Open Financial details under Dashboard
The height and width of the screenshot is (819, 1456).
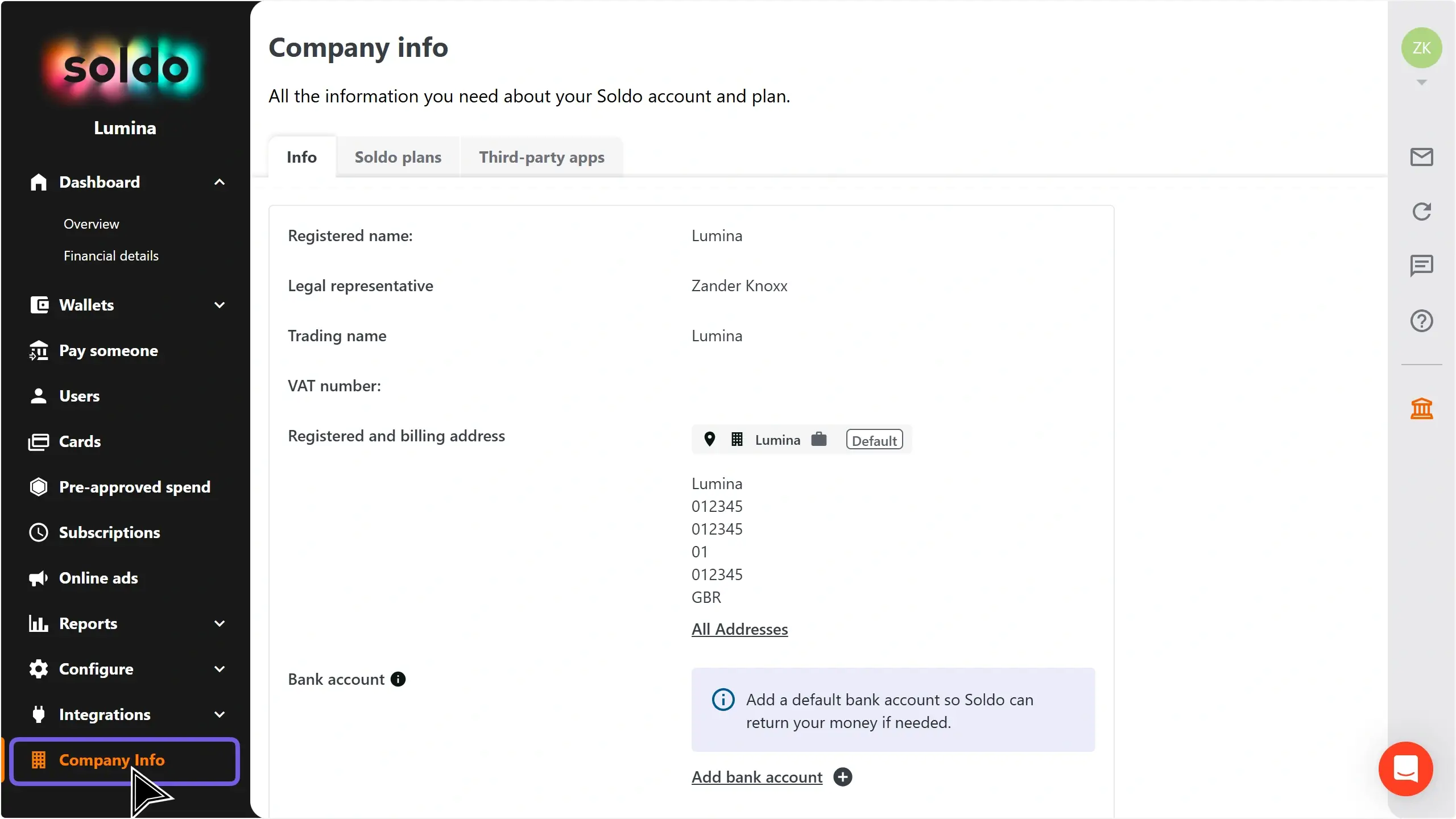[x=111, y=256]
